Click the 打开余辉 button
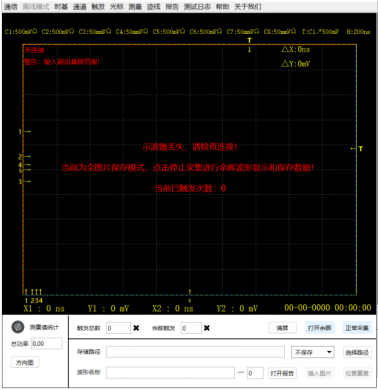 (319, 328)
